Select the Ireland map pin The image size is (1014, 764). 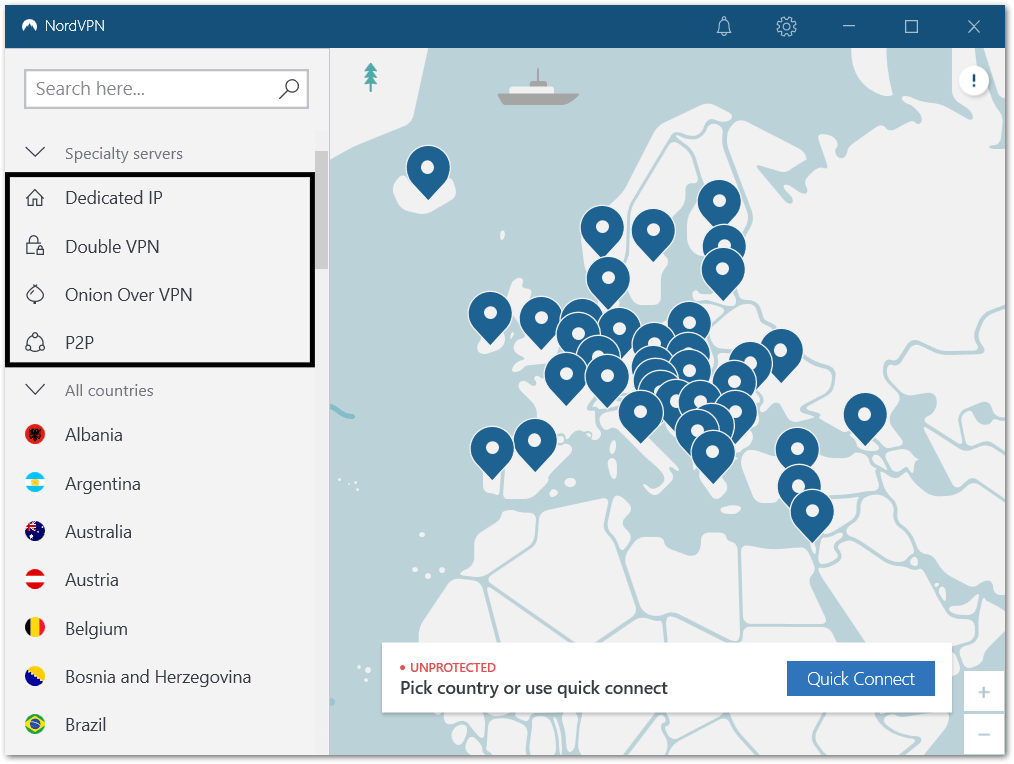click(490, 317)
